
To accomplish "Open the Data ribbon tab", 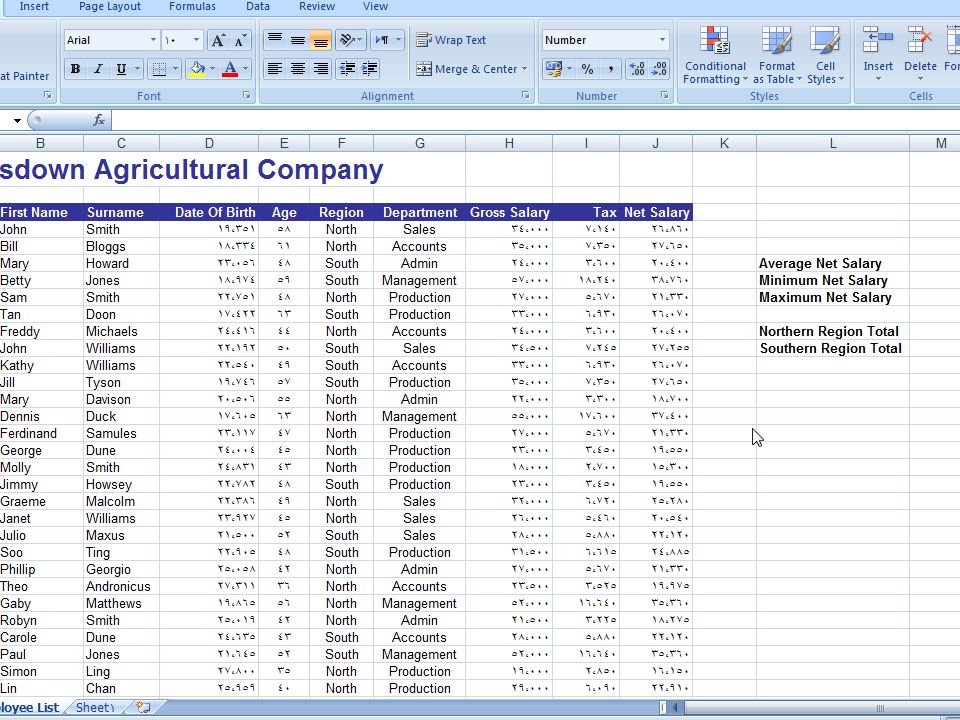I will pyautogui.click(x=258, y=7).
